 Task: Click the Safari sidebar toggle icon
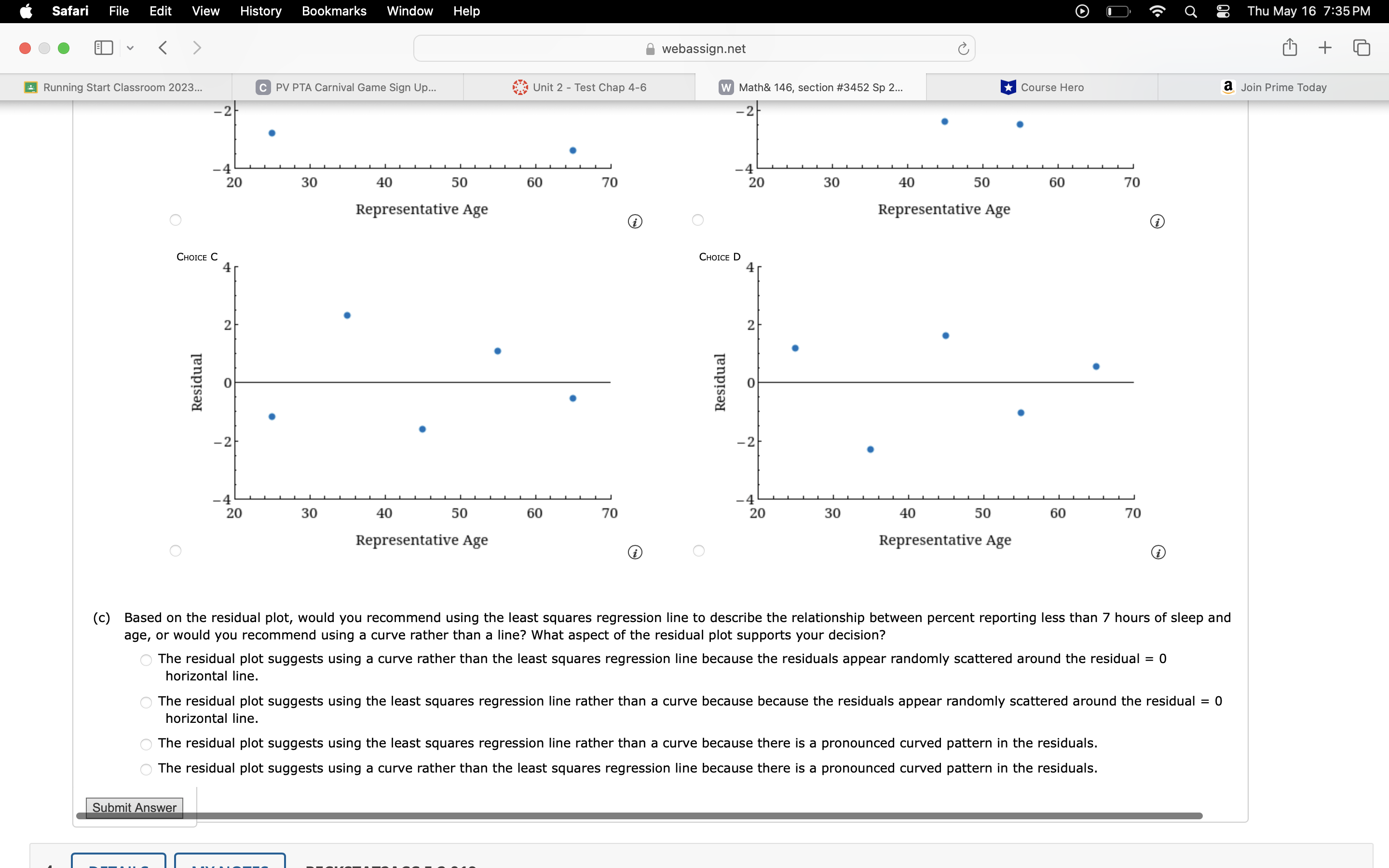(x=103, y=48)
